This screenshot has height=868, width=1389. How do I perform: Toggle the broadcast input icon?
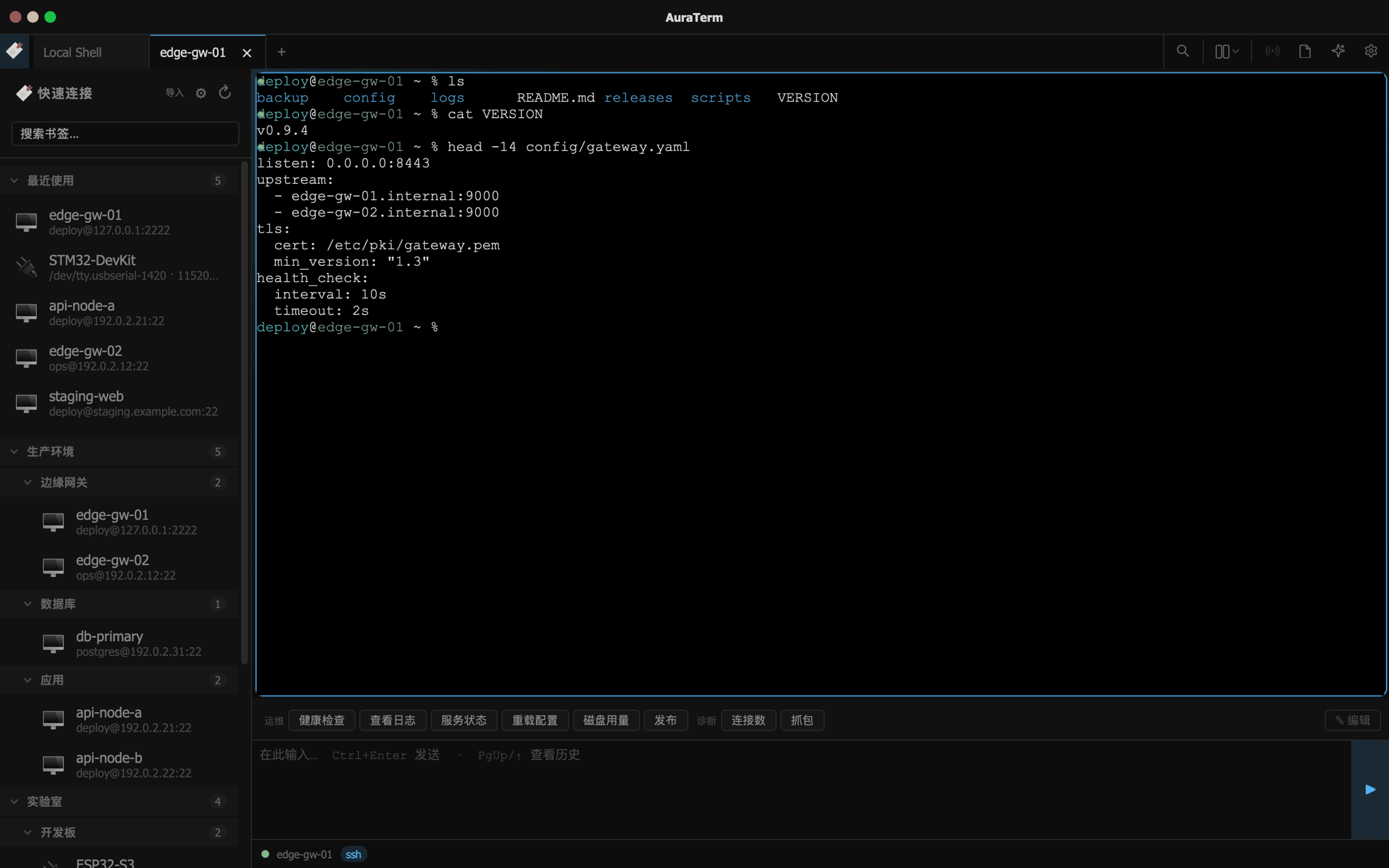1272,51
